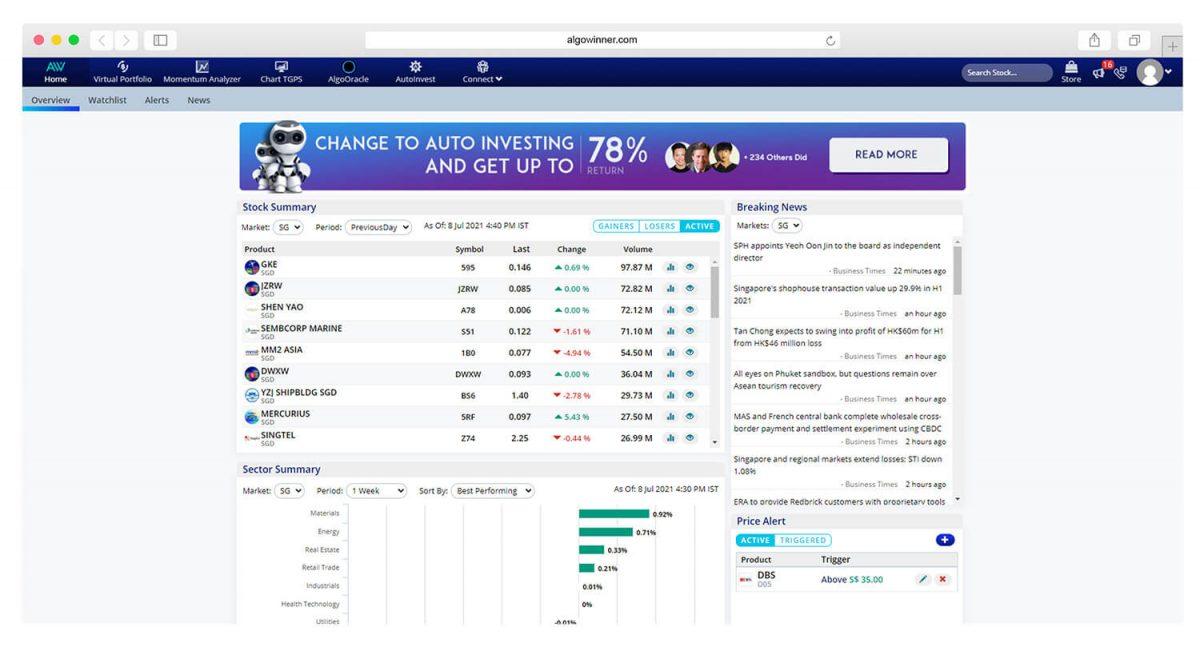Delete the DBS price alert
Viewport: 1200px width, 647px height.
[x=942, y=579]
